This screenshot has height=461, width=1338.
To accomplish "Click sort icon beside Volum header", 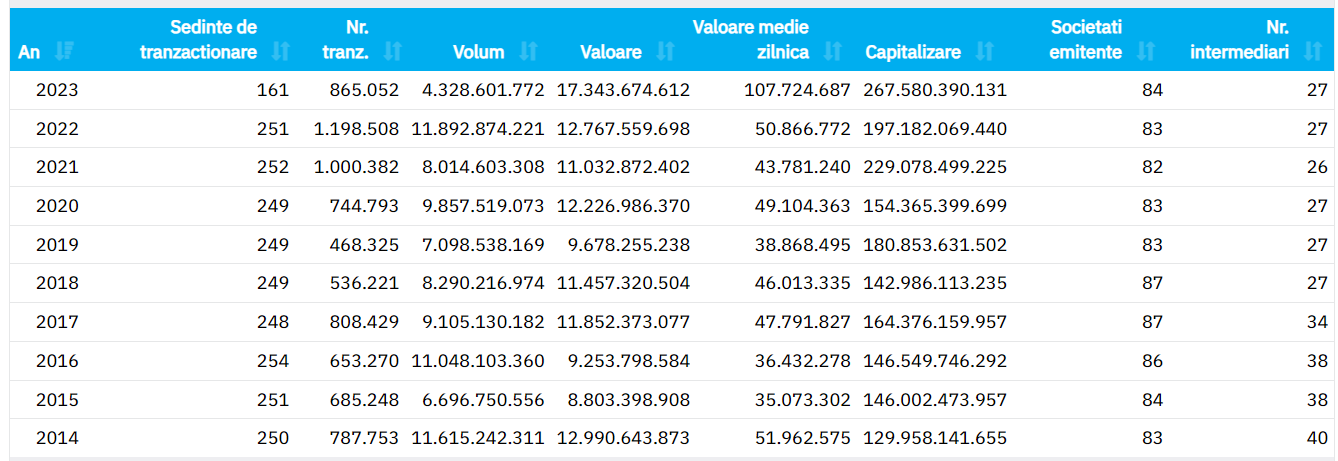I will pos(529,51).
